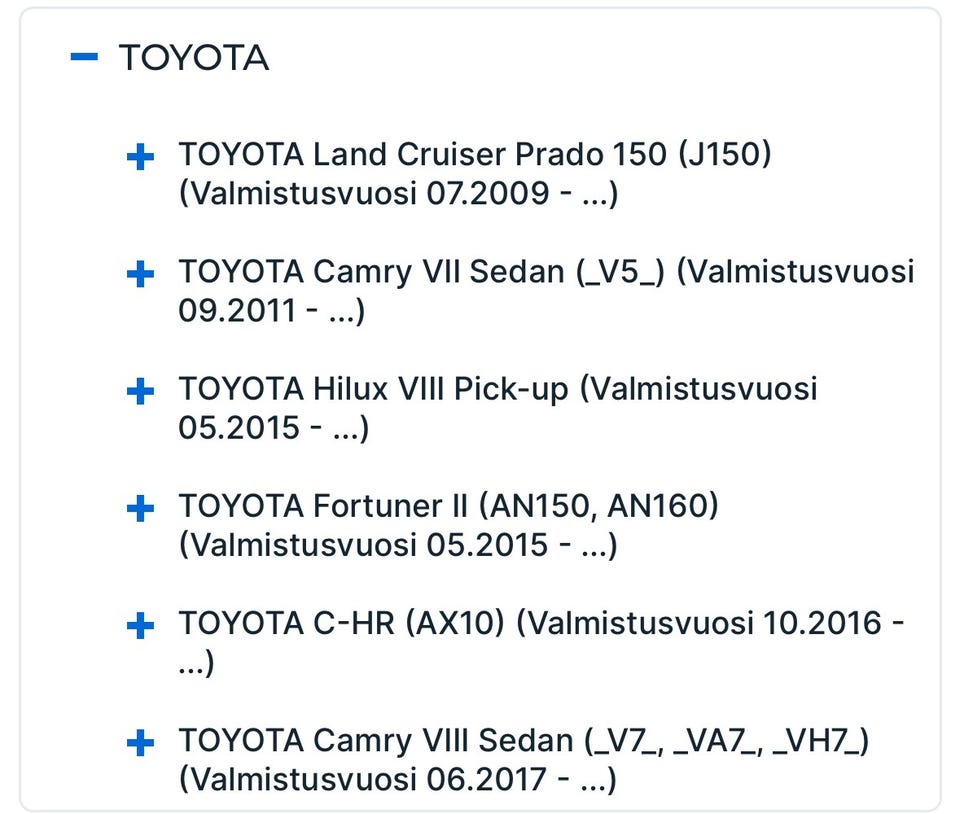Expand the Land Cruiser Prado 150 plus icon
This screenshot has width=960, height=814.
tap(141, 157)
